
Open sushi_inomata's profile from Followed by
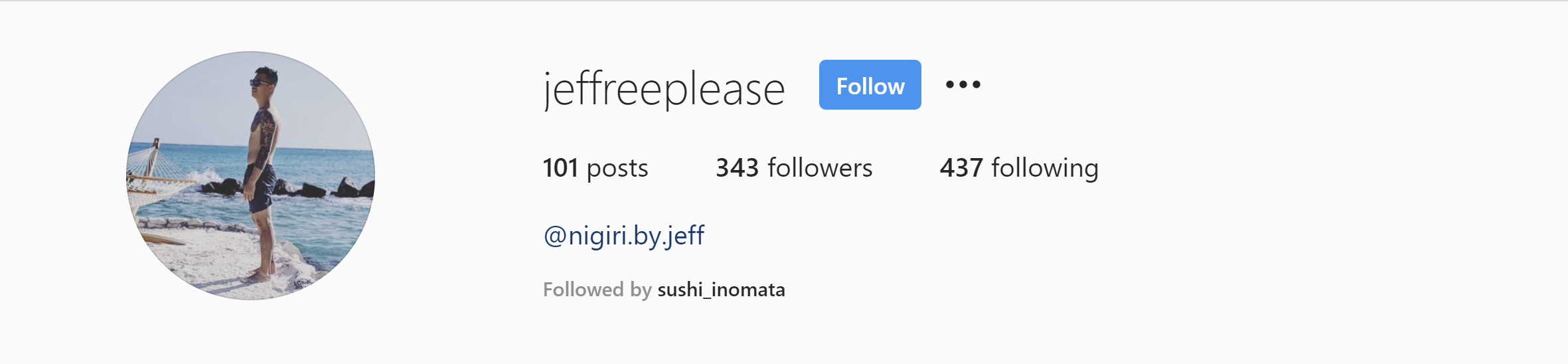click(x=721, y=290)
